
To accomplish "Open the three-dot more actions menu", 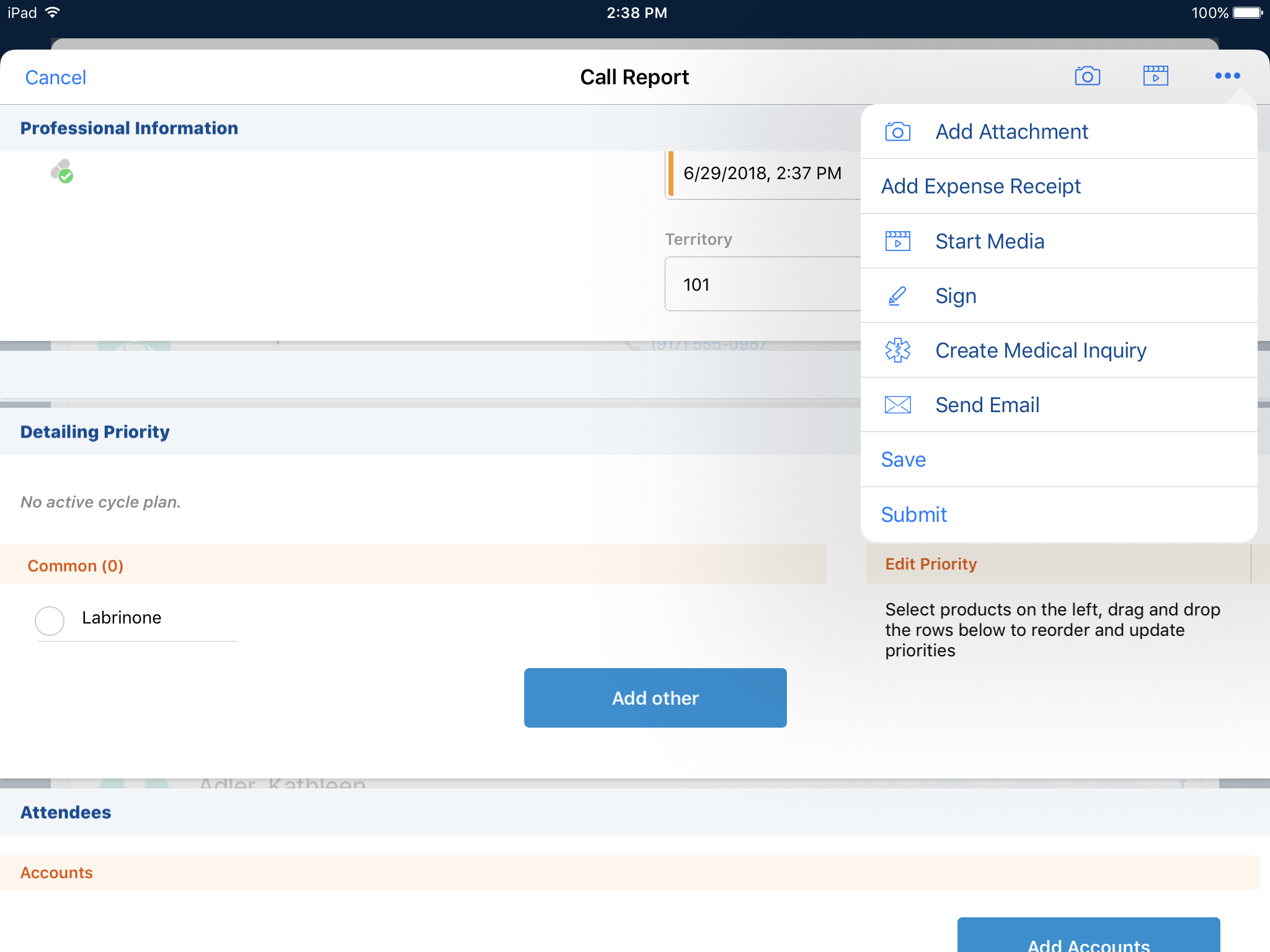I will click(x=1227, y=76).
